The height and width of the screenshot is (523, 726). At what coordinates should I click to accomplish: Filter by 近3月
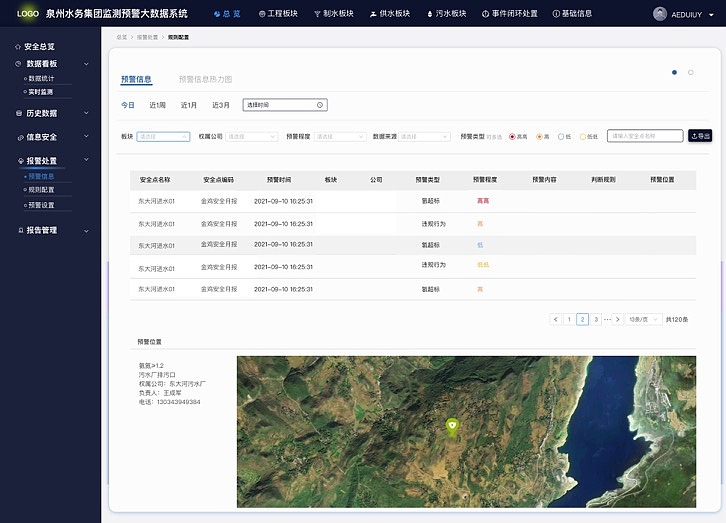[221, 105]
